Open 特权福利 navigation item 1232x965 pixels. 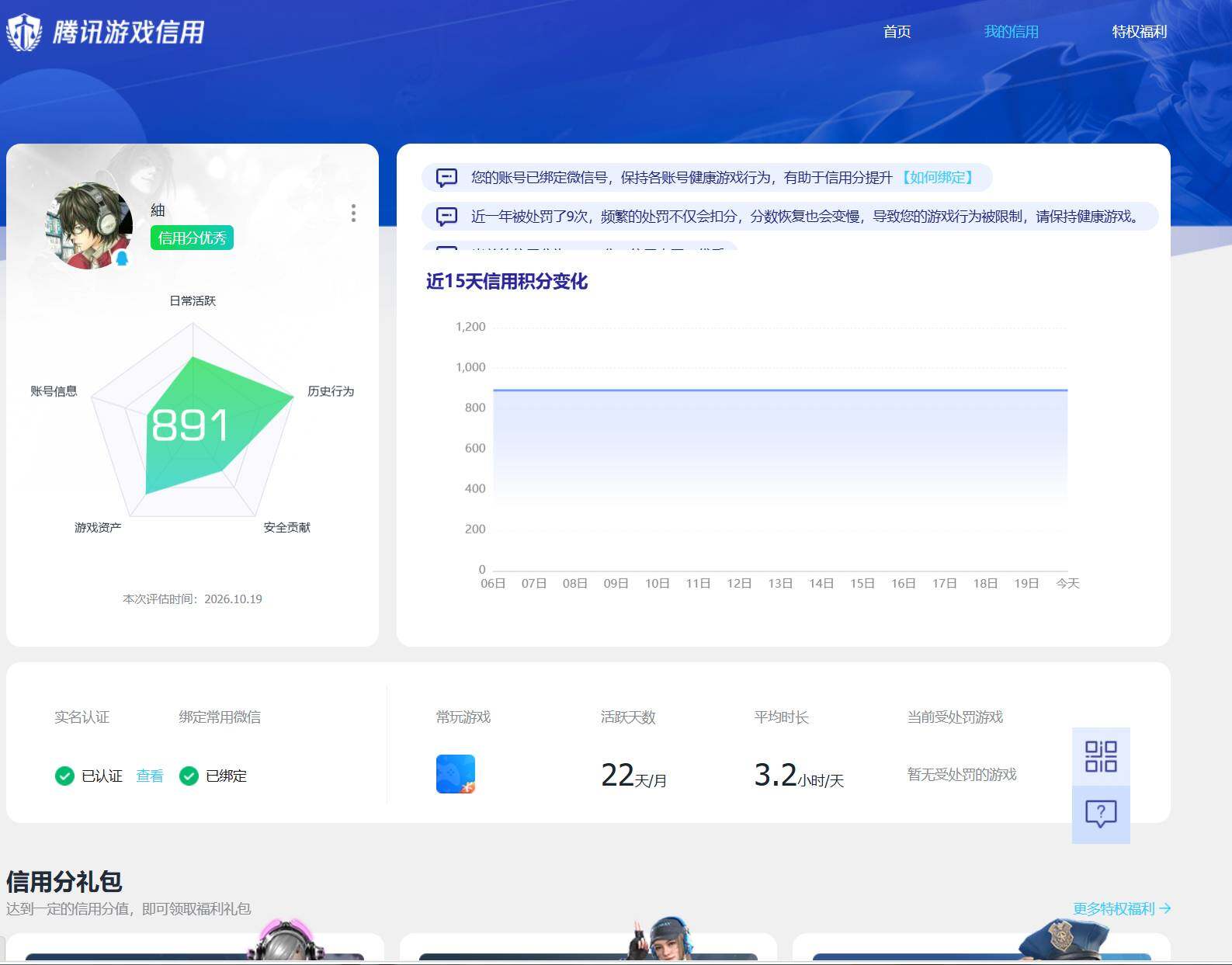tap(1139, 32)
